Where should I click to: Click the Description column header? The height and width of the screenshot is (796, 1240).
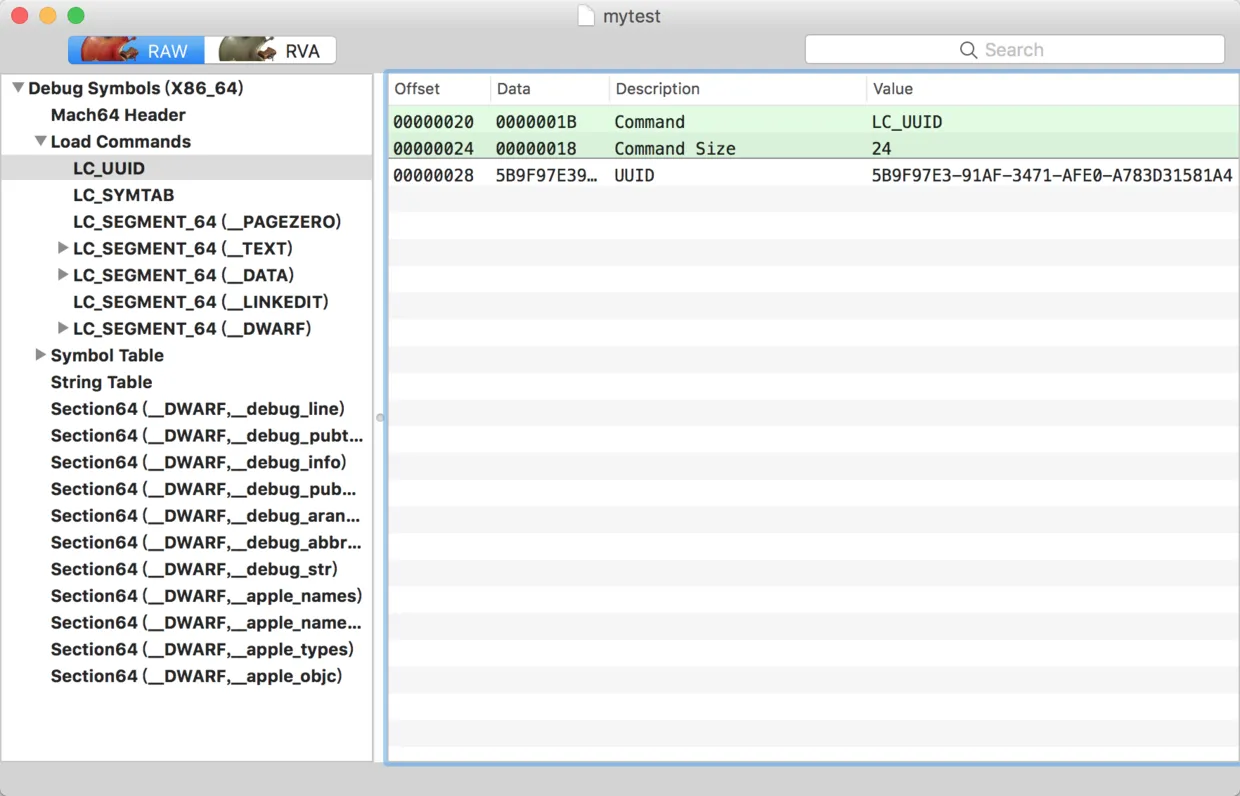coord(738,89)
